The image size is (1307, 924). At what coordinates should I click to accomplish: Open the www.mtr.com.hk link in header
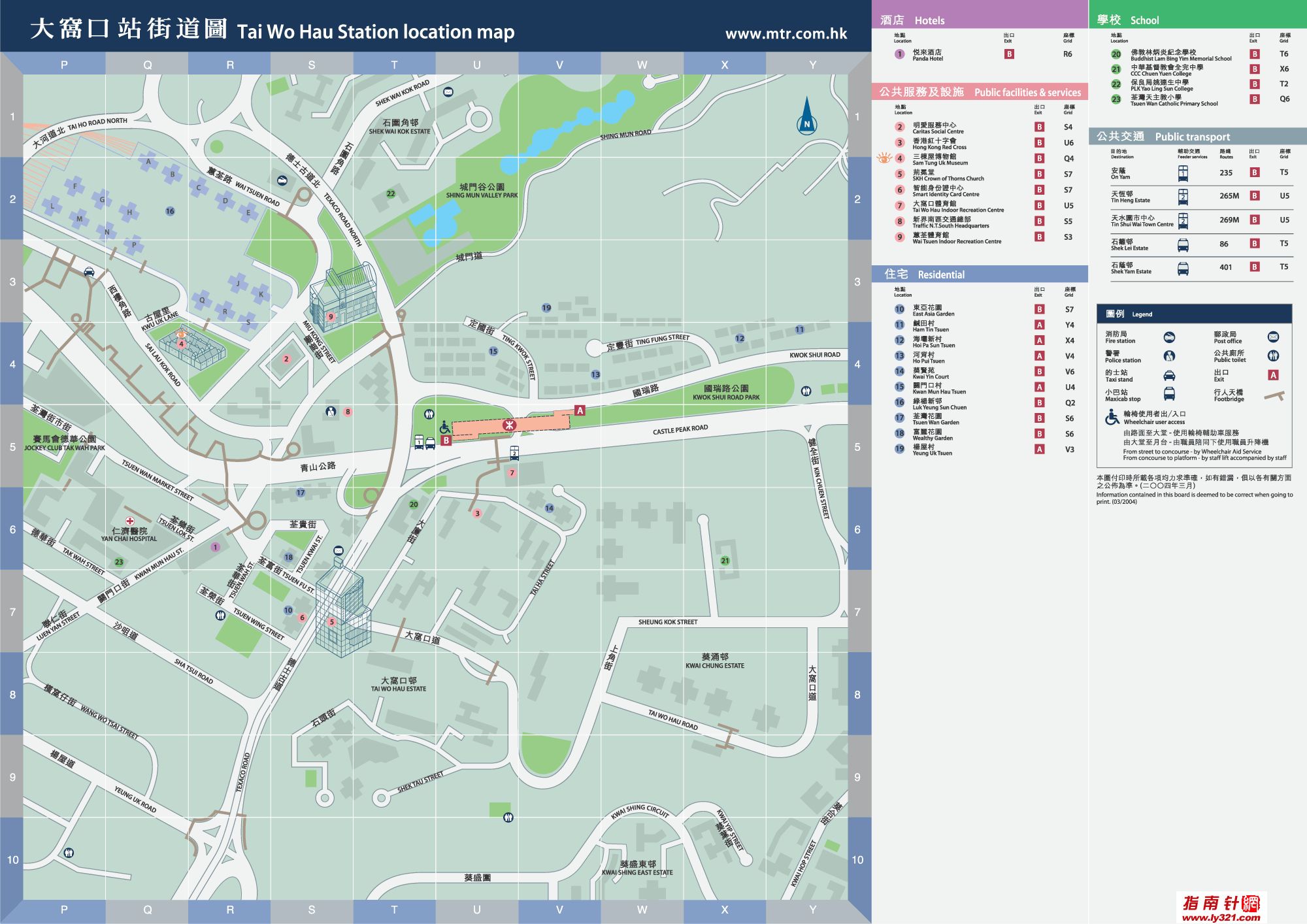click(x=786, y=34)
